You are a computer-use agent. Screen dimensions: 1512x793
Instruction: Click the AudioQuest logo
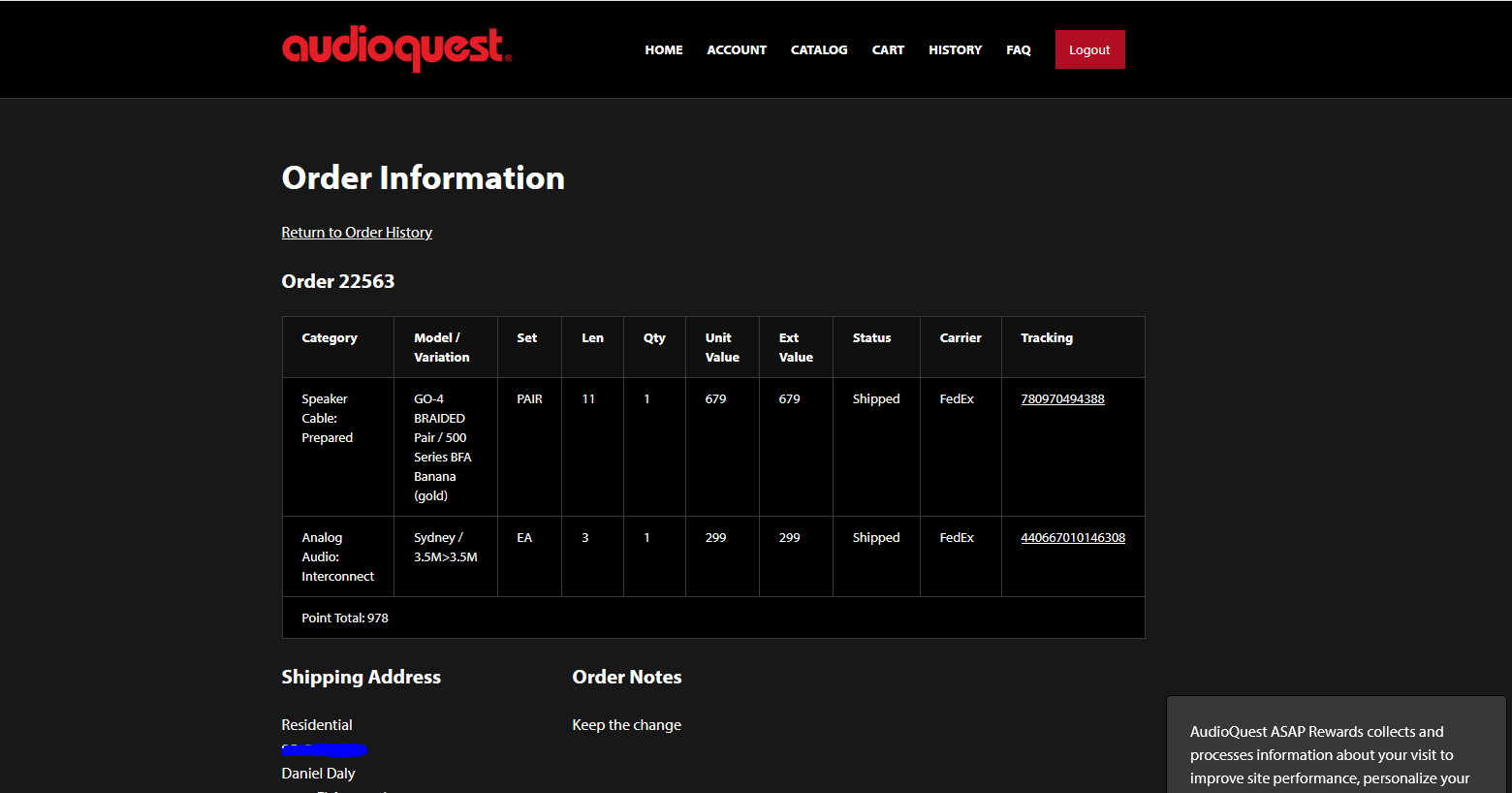[x=396, y=48]
